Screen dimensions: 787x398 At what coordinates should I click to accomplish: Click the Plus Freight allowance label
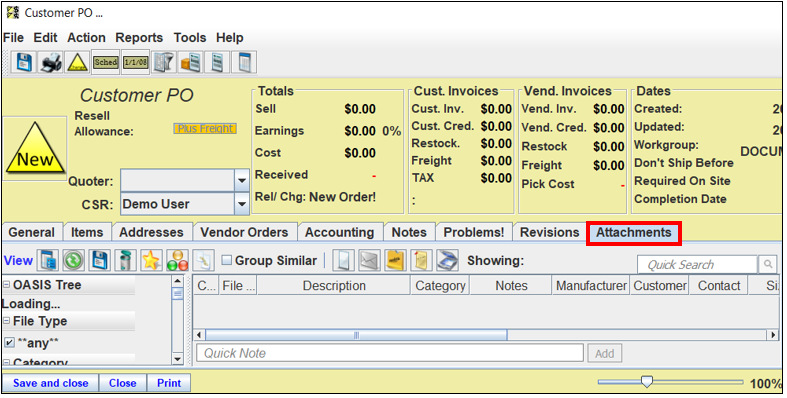pos(205,128)
